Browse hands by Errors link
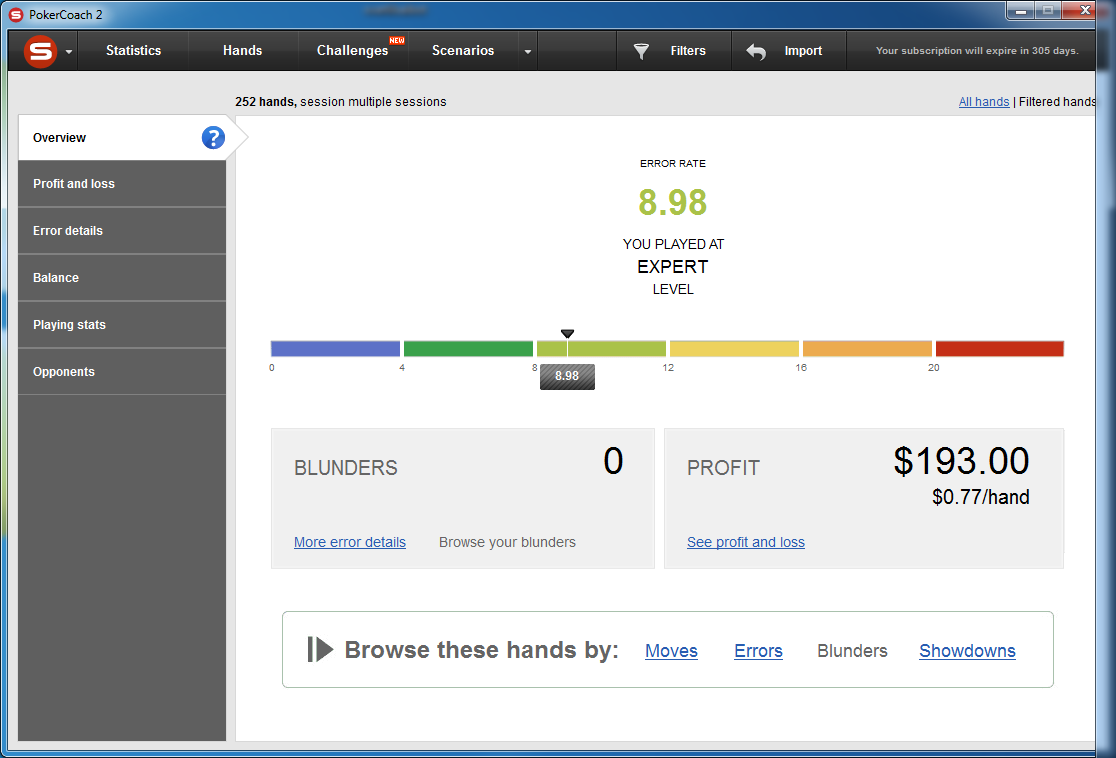This screenshot has width=1116, height=758. 758,651
